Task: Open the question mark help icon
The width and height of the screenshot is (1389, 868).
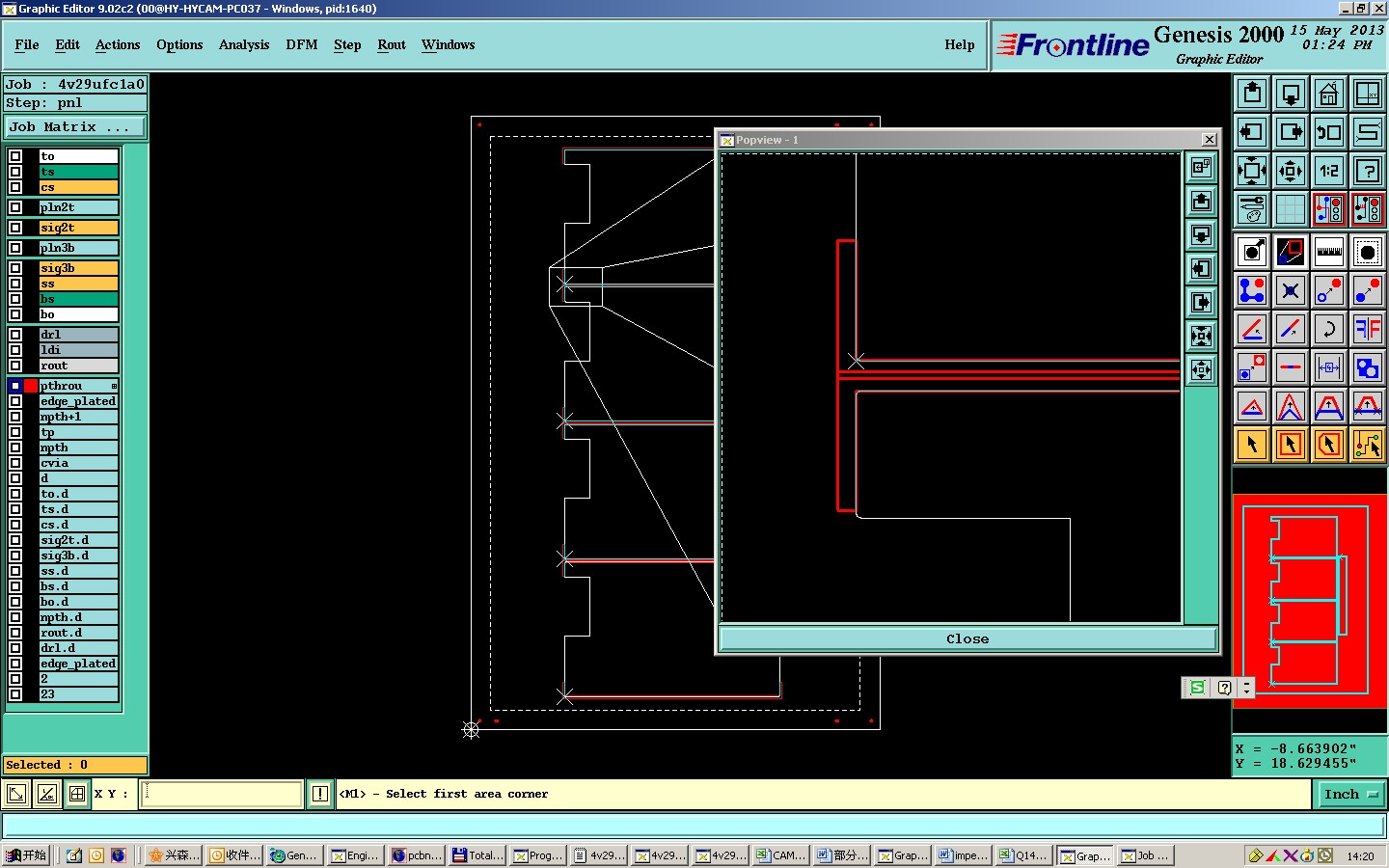Action: point(1368,171)
